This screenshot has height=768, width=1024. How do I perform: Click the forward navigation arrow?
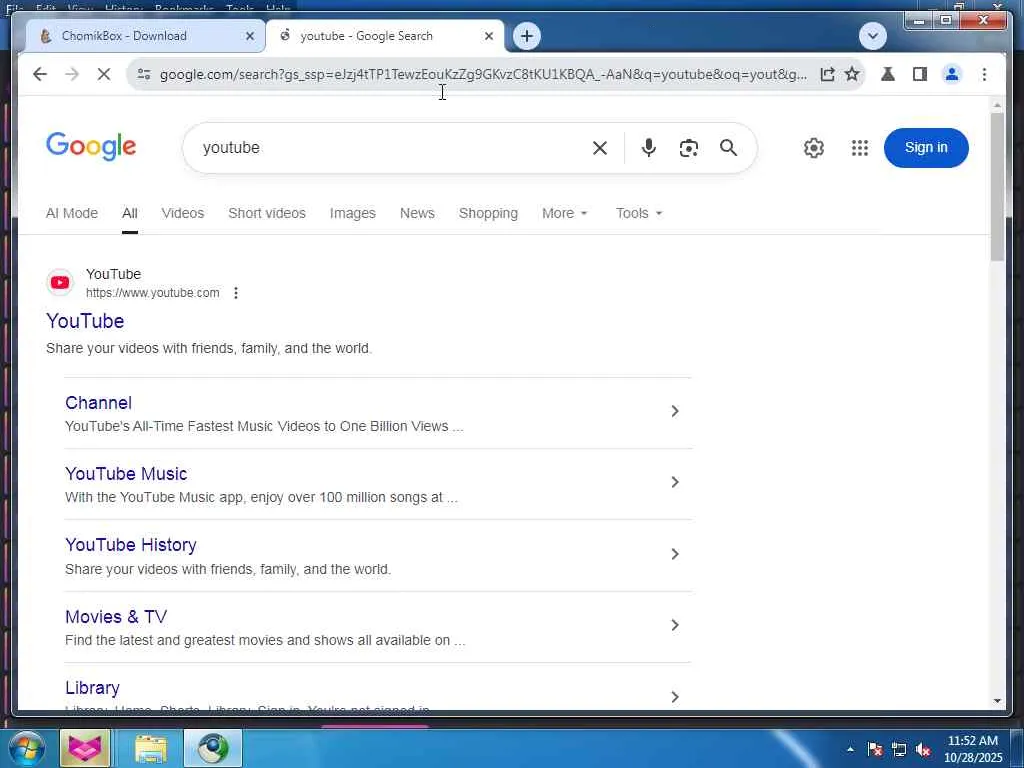tap(72, 74)
